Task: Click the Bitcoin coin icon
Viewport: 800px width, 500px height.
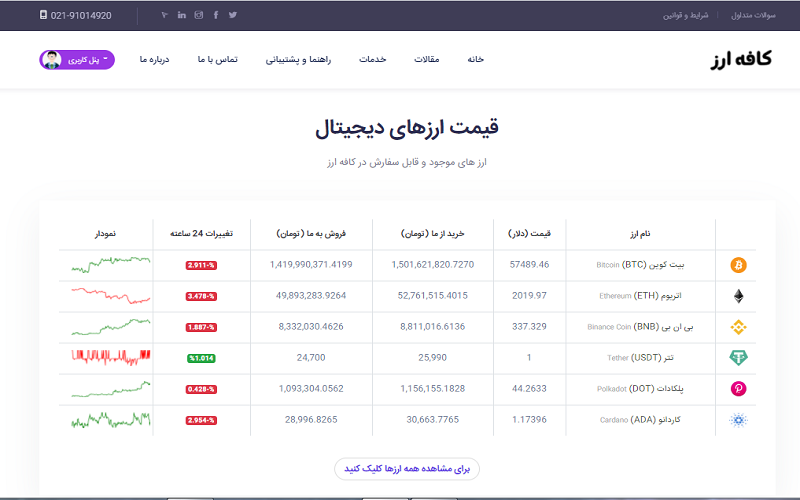Action: tap(738, 265)
